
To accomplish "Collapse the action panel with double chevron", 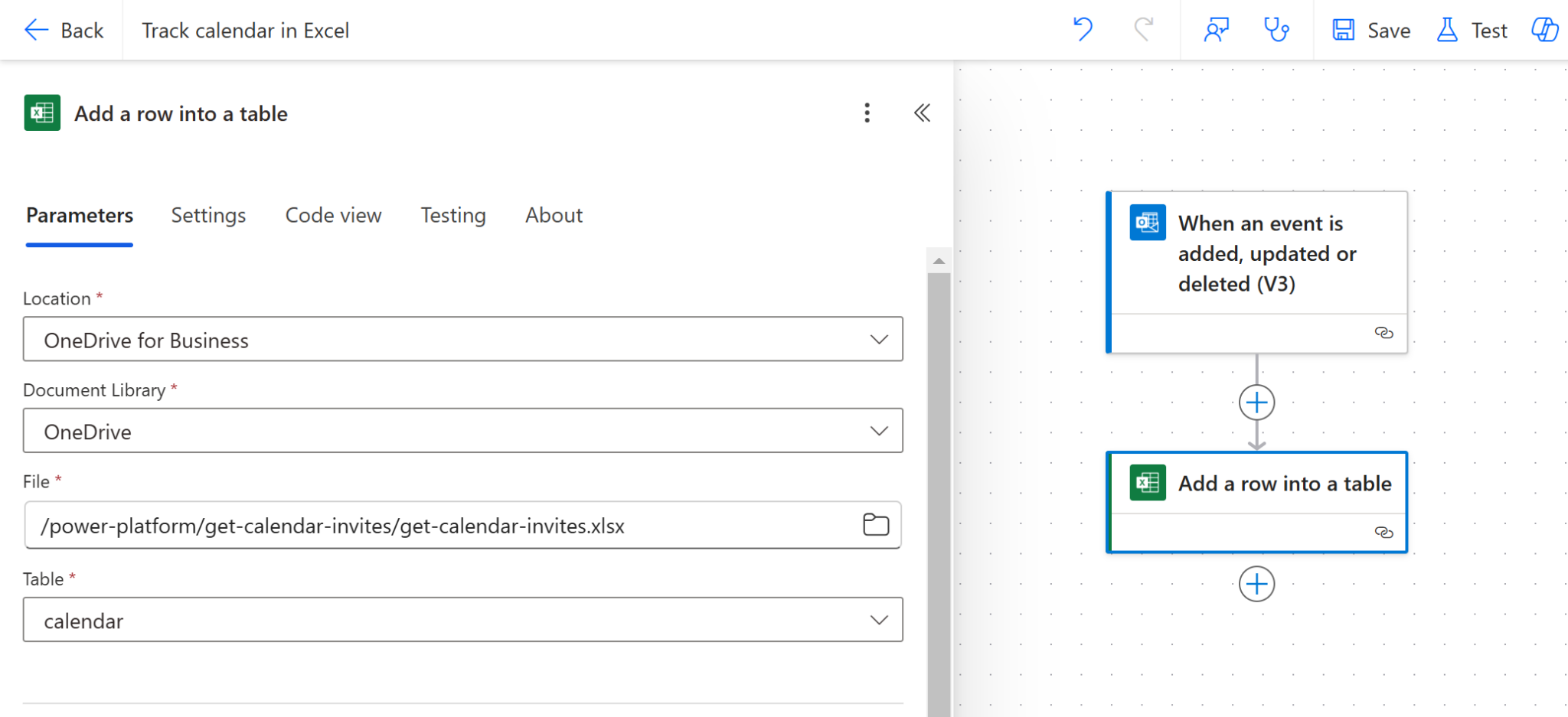I will (x=922, y=113).
